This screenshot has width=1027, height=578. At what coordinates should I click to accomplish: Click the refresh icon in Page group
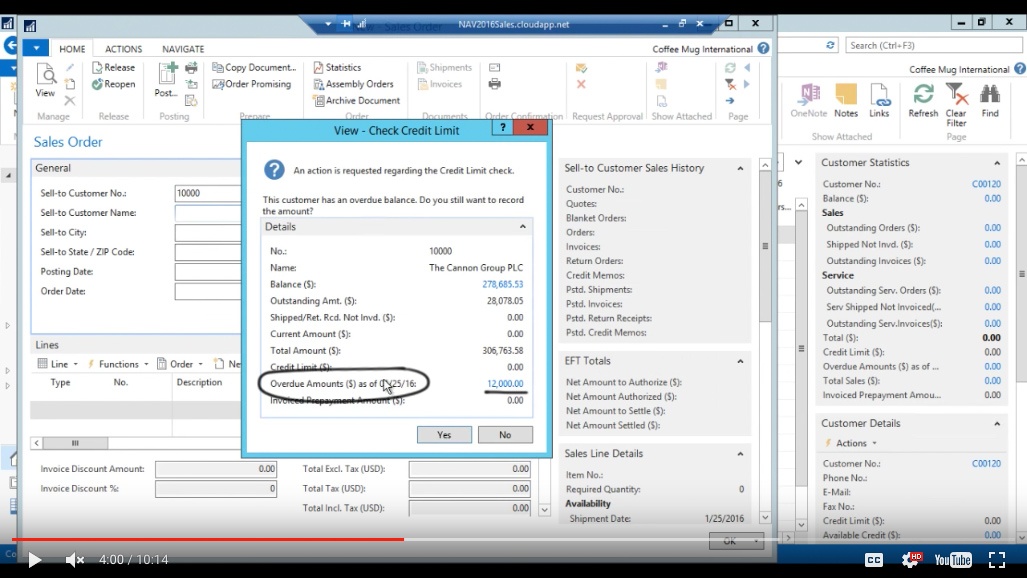pyautogui.click(x=730, y=67)
